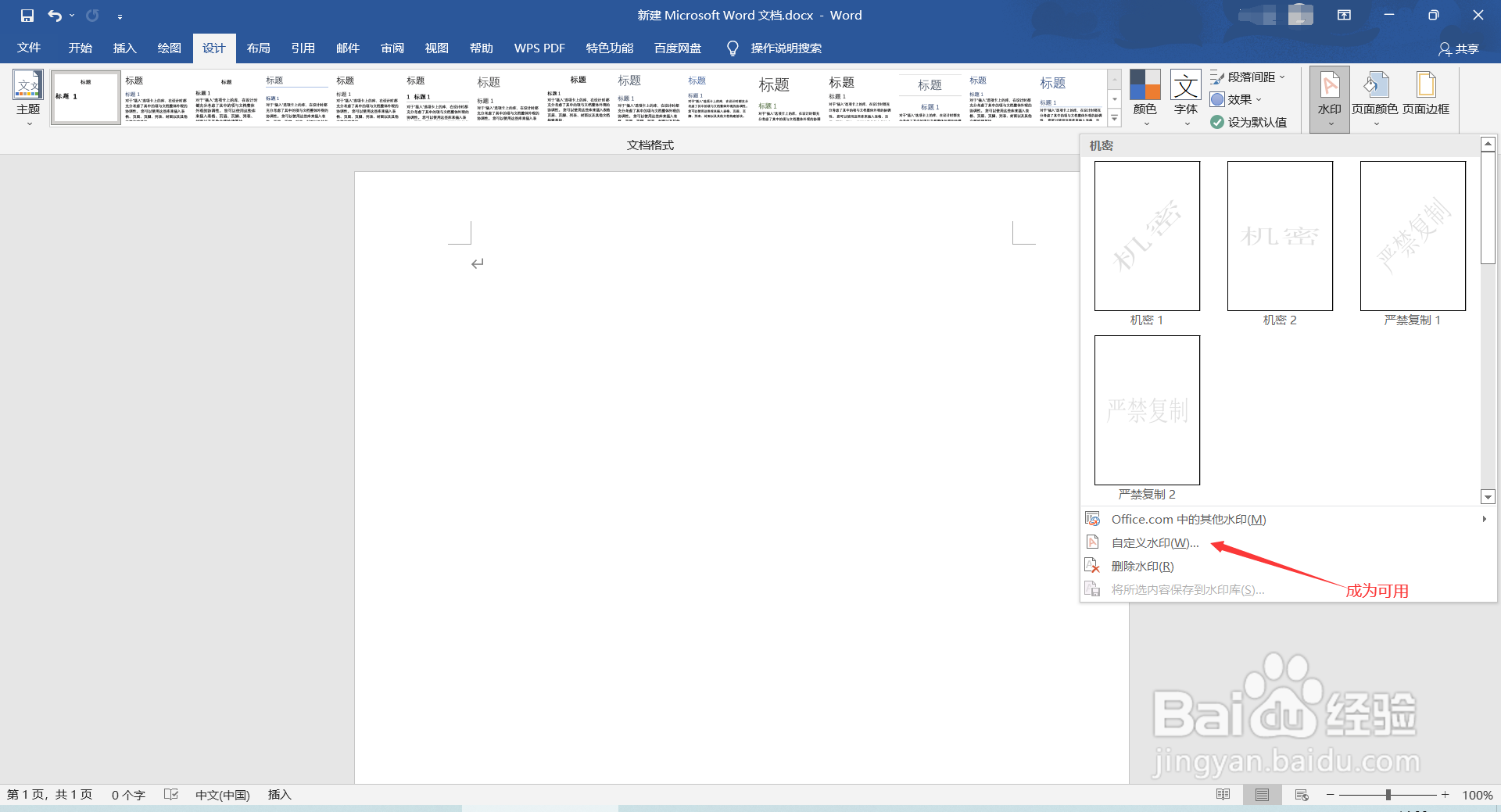This screenshot has height=812, width=1501.
Task: Open the Fonts (字体) button
Action: pos(1186,98)
